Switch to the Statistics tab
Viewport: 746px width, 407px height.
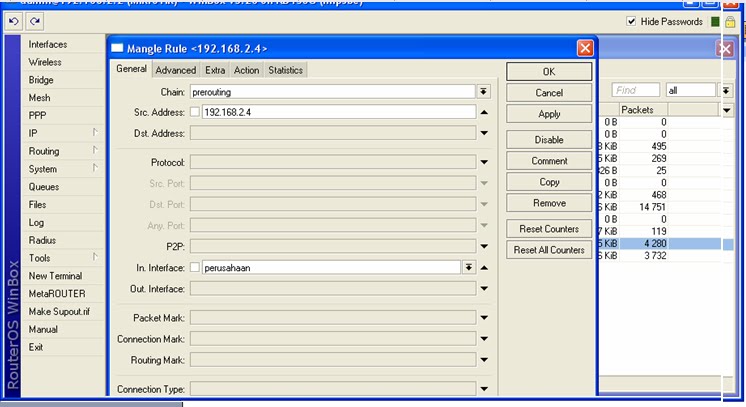[x=285, y=70]
